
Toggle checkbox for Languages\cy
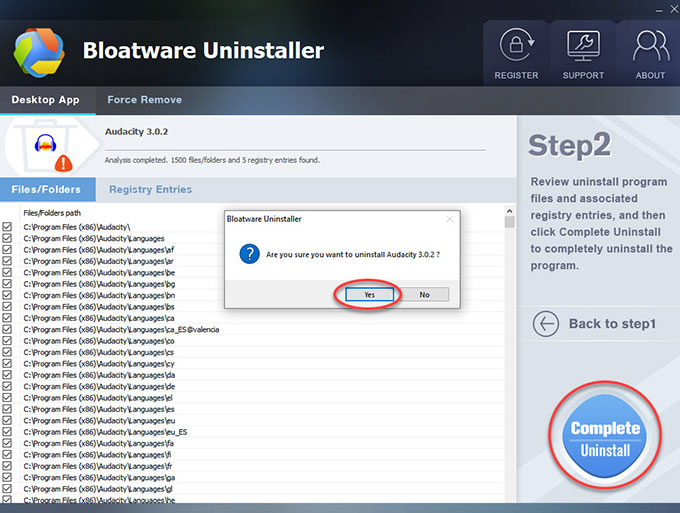click(x=7, y=363)
